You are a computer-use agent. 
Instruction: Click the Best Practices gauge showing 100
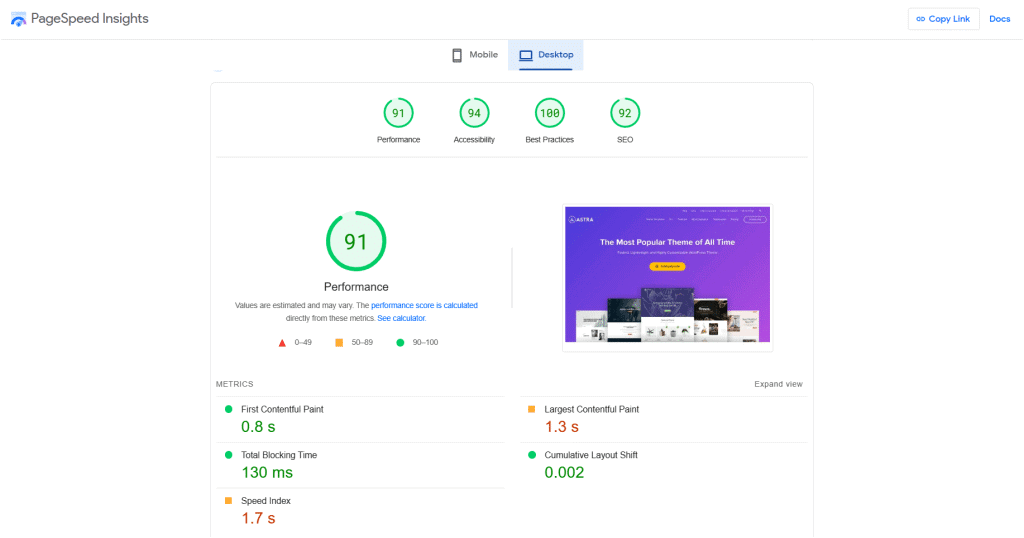pyautogui.click(x=549, y=113)
